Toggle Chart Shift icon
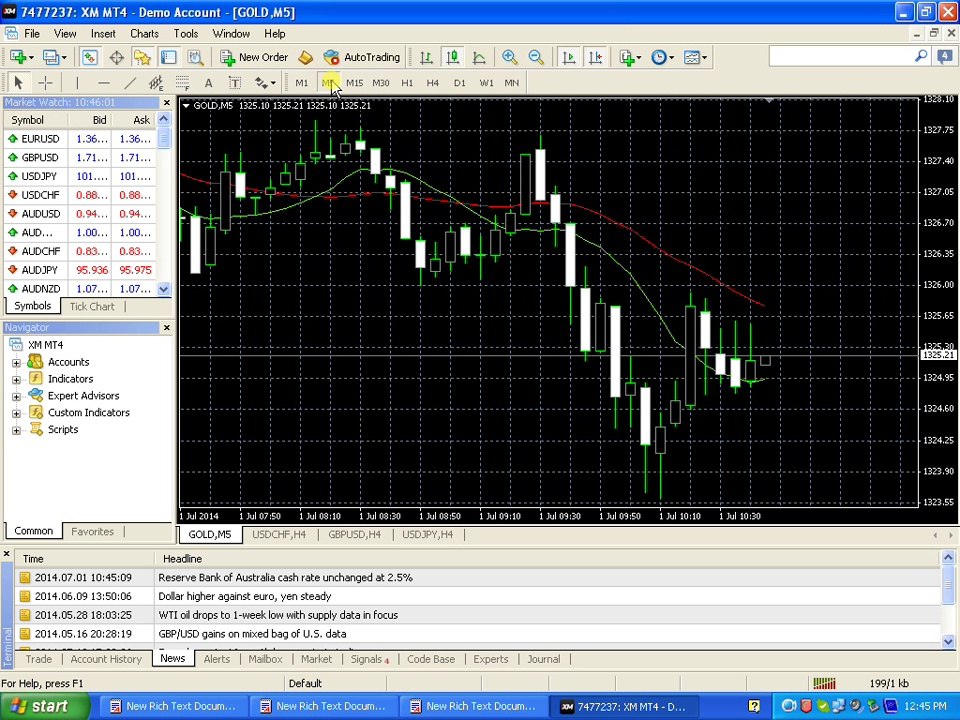This screenshot has width=960, height=720. coord(595,57)
